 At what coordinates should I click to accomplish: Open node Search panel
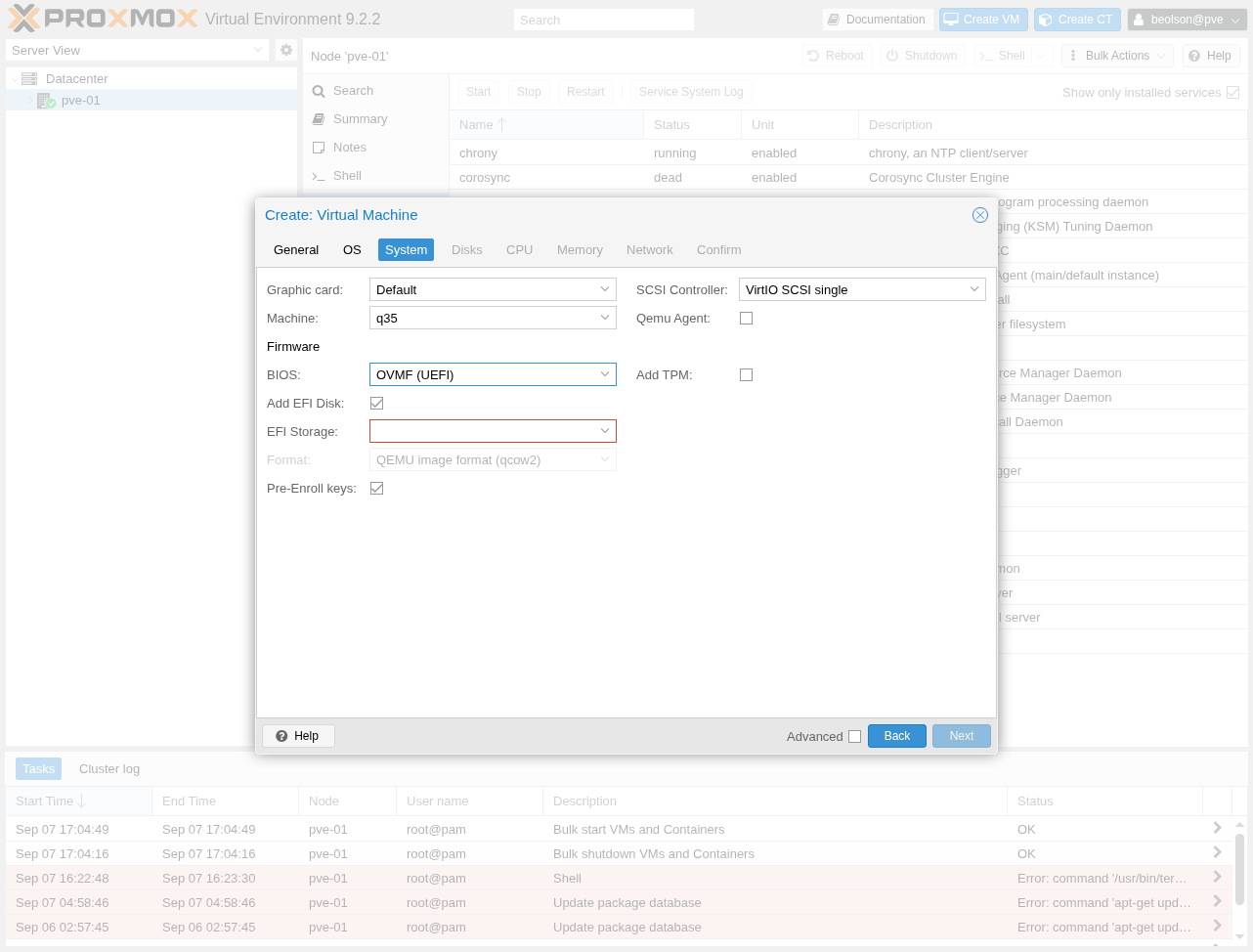pyautogui.click(x=353, y=91)
